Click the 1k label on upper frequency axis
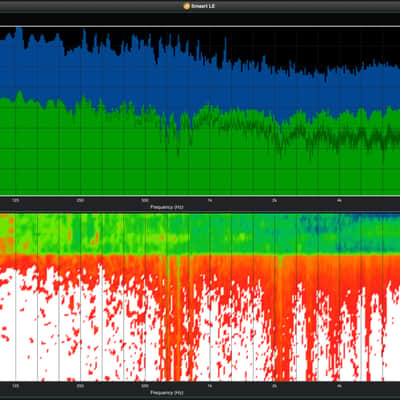Image resolution: width=400 pixels, height=400 pixels. [210, 200]
